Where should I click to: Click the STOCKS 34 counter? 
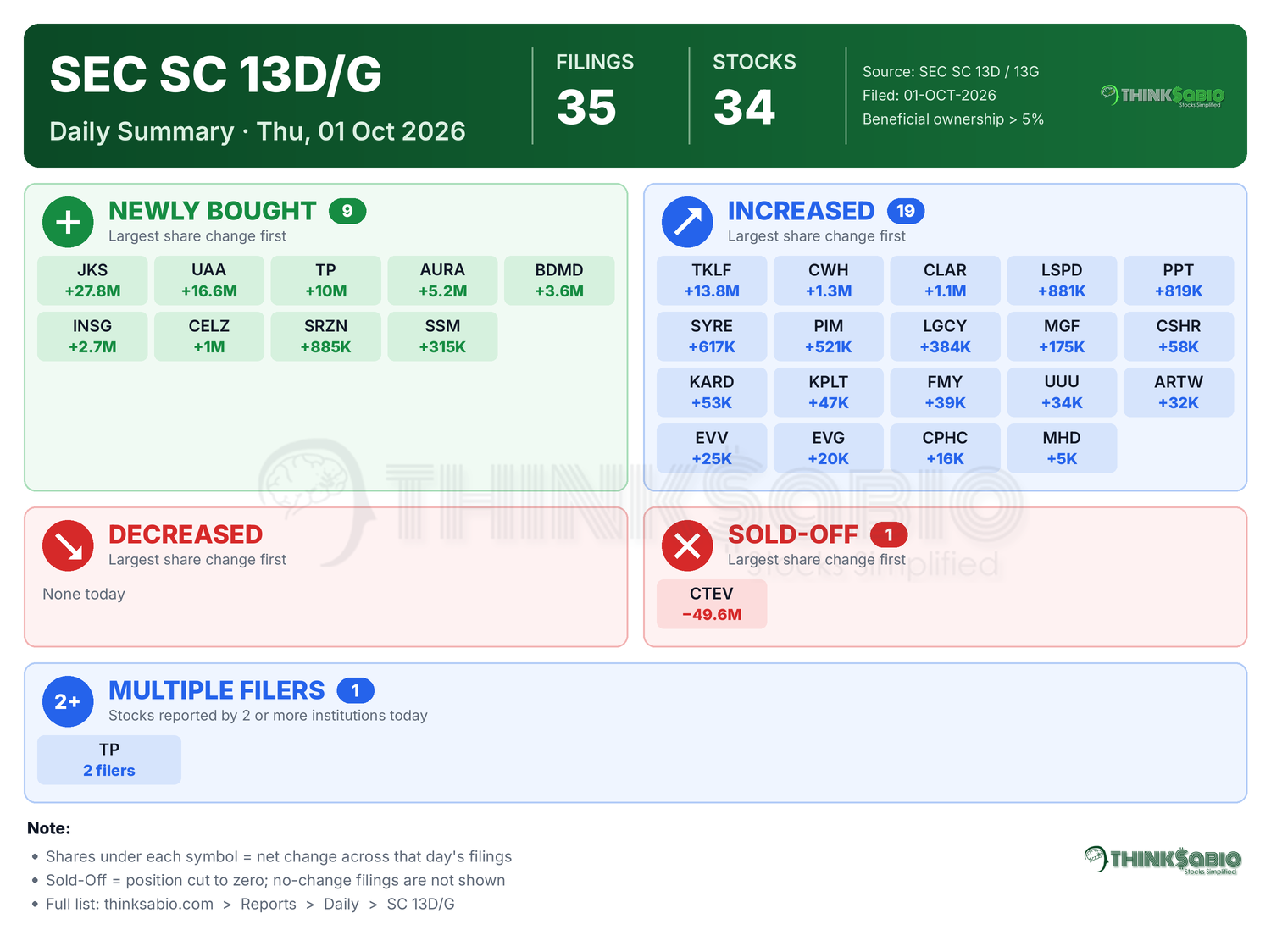click(754, 91)
